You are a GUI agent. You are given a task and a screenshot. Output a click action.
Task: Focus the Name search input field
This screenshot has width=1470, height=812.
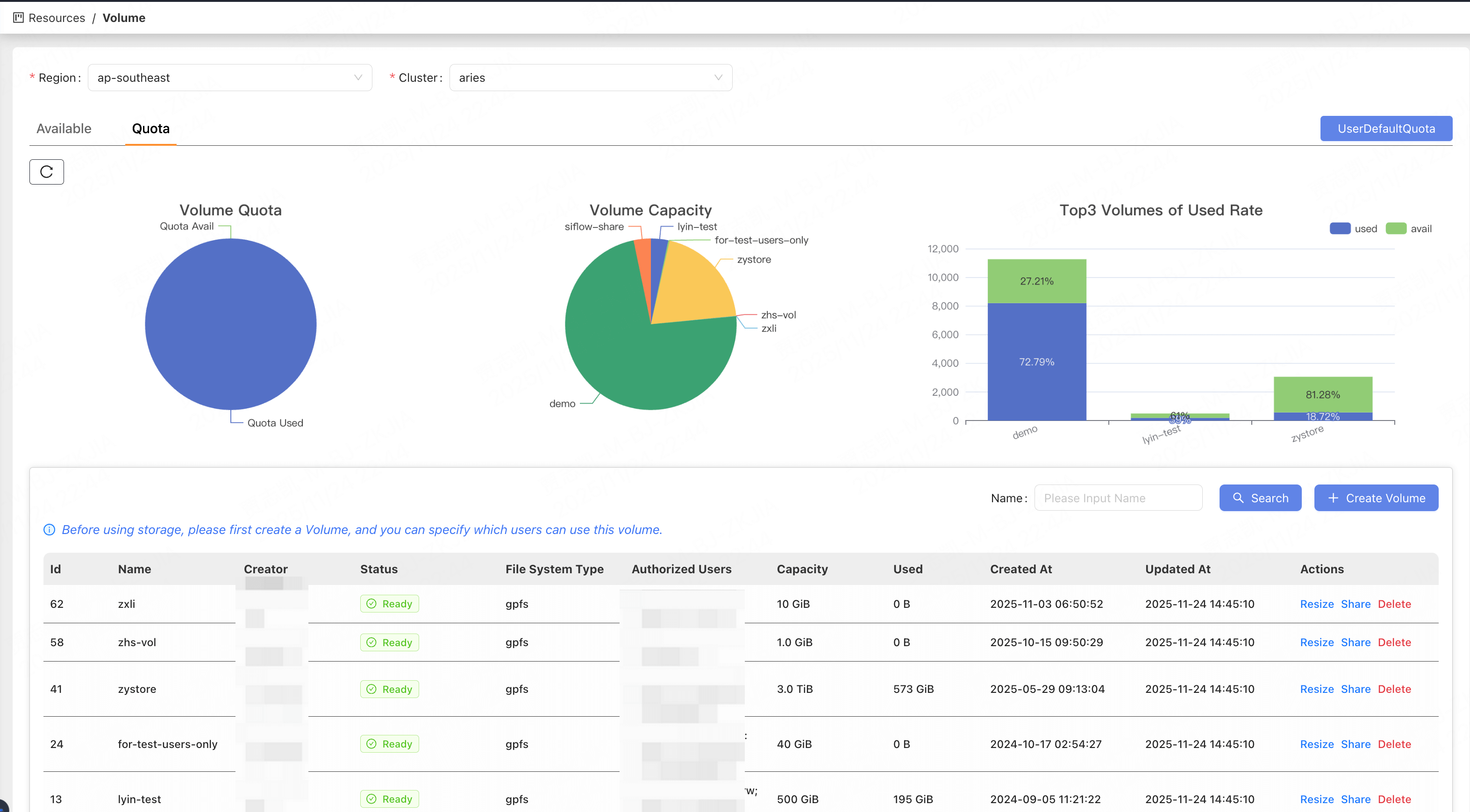click(1118, 498)
